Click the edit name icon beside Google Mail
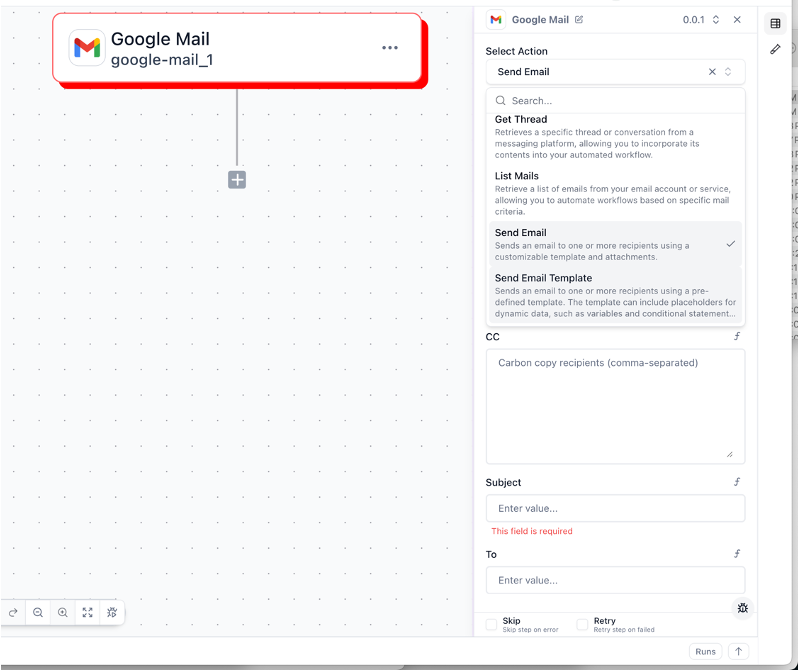 tap(579, 20)
